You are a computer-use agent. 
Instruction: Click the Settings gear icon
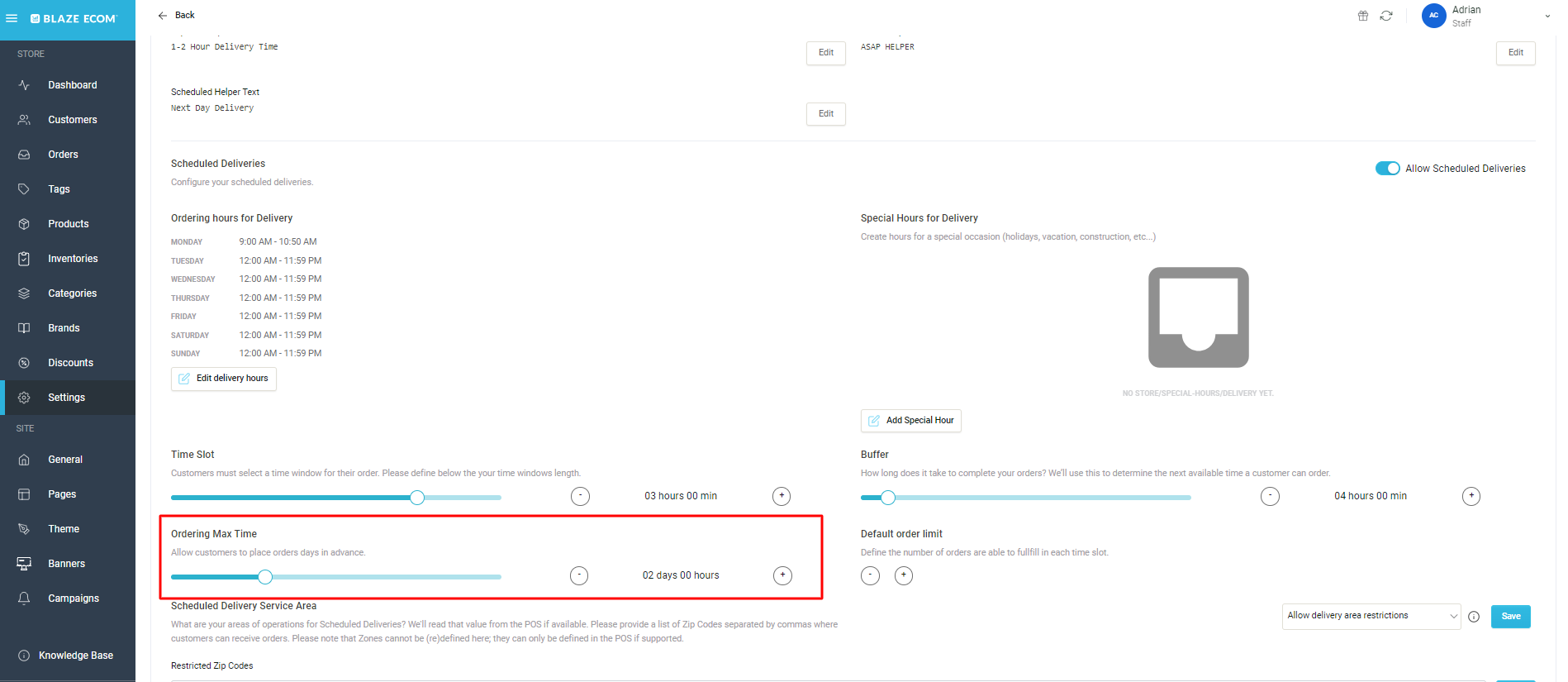tap(24, 398)
